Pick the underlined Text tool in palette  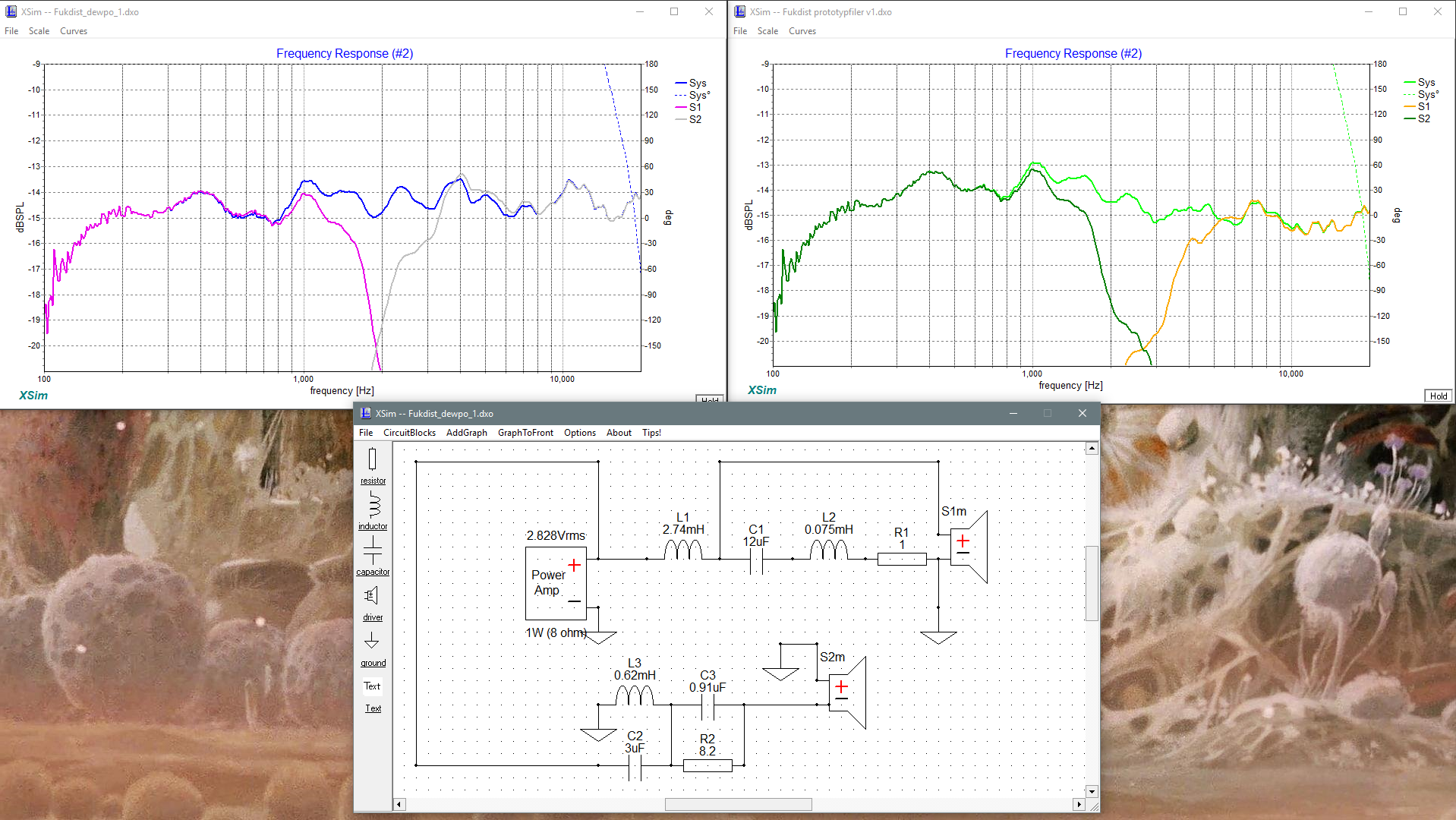373,708
